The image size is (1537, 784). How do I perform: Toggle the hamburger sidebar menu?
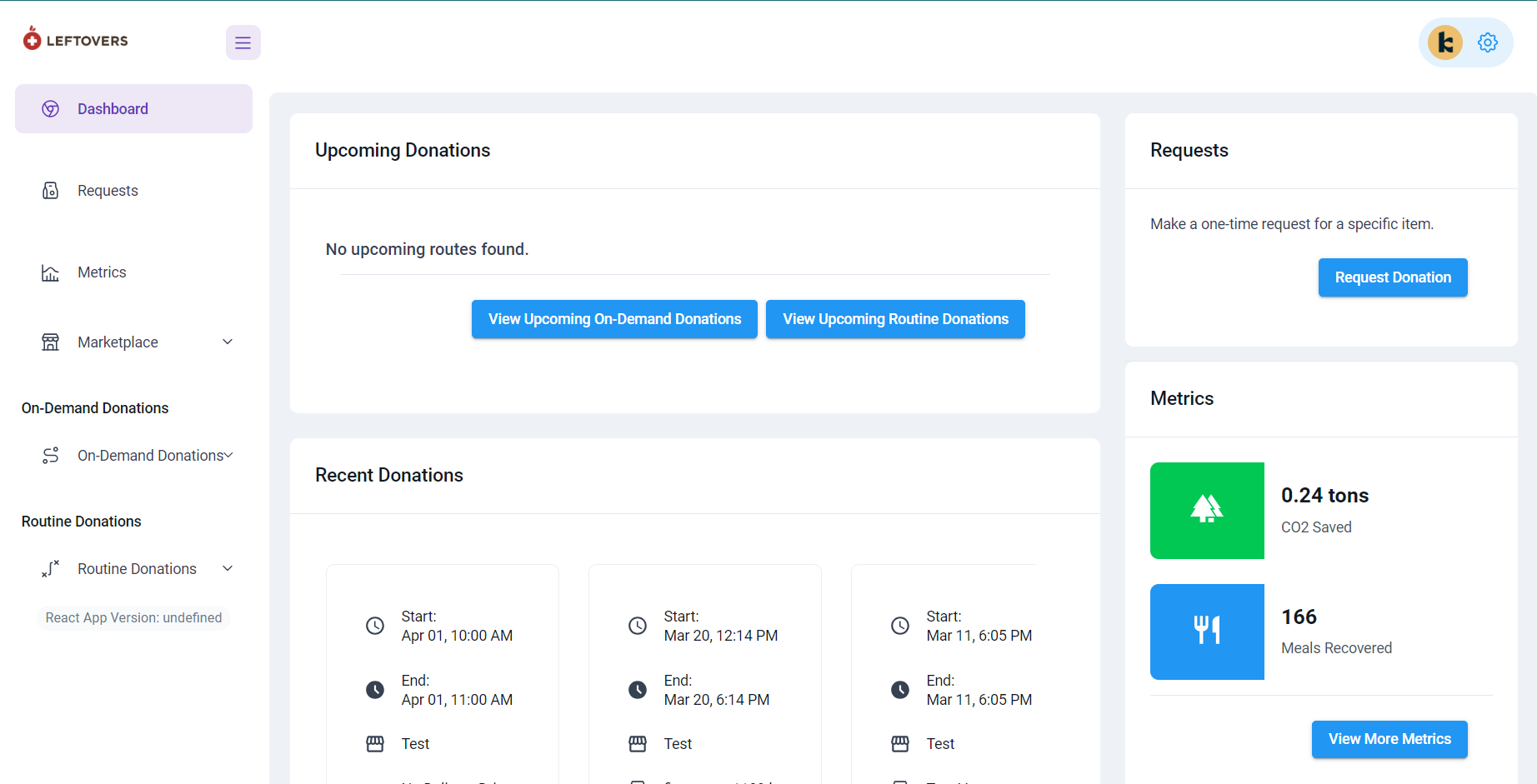243,42
